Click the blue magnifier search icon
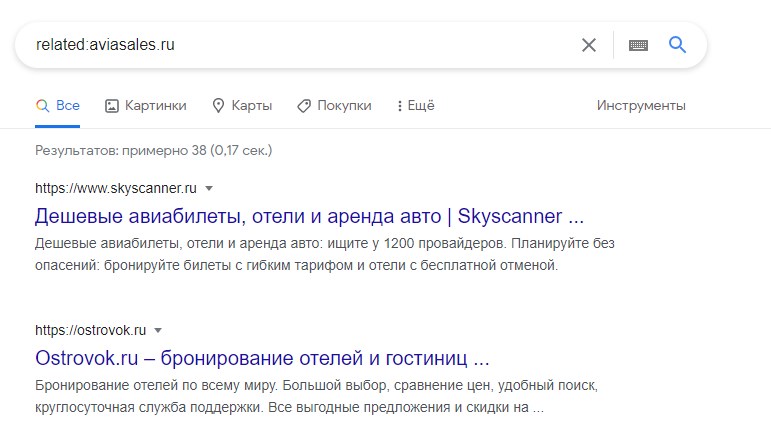 (677, 45)
